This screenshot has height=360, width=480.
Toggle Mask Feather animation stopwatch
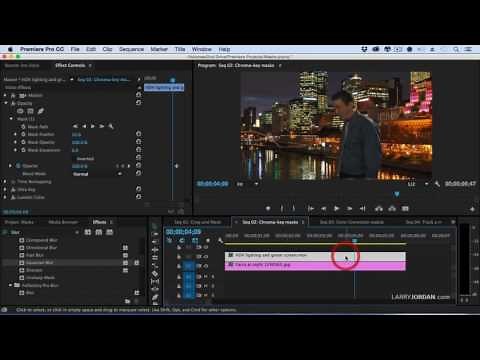[23, 134]
